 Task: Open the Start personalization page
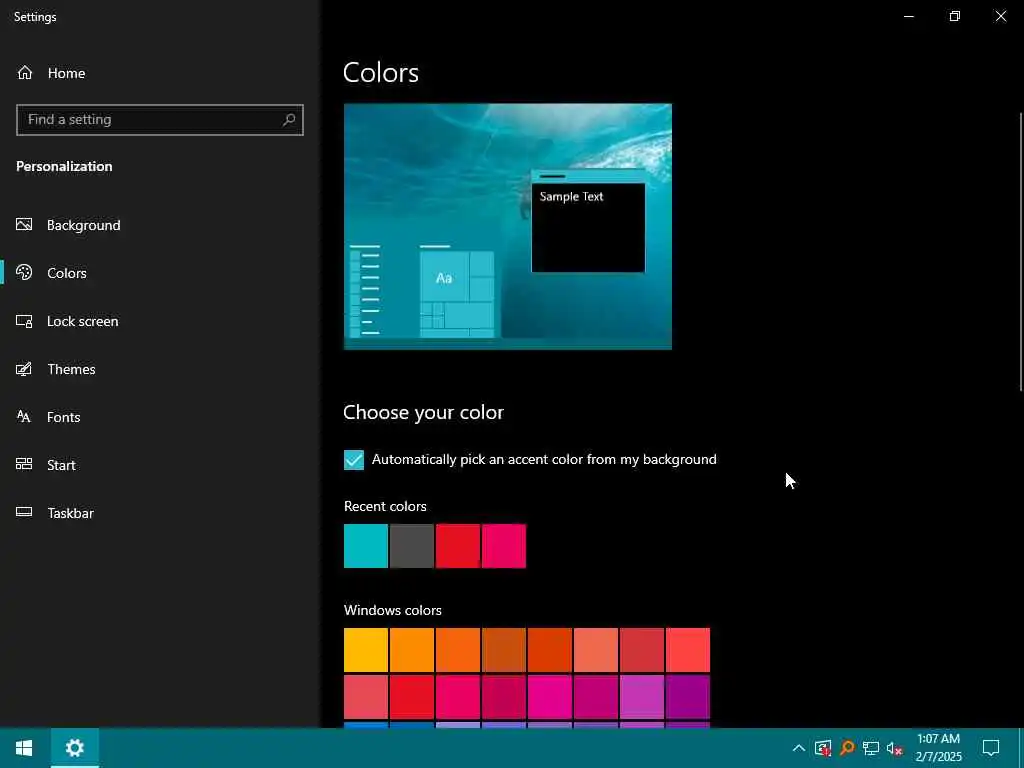pyautogui.click(x=46, y=465)
